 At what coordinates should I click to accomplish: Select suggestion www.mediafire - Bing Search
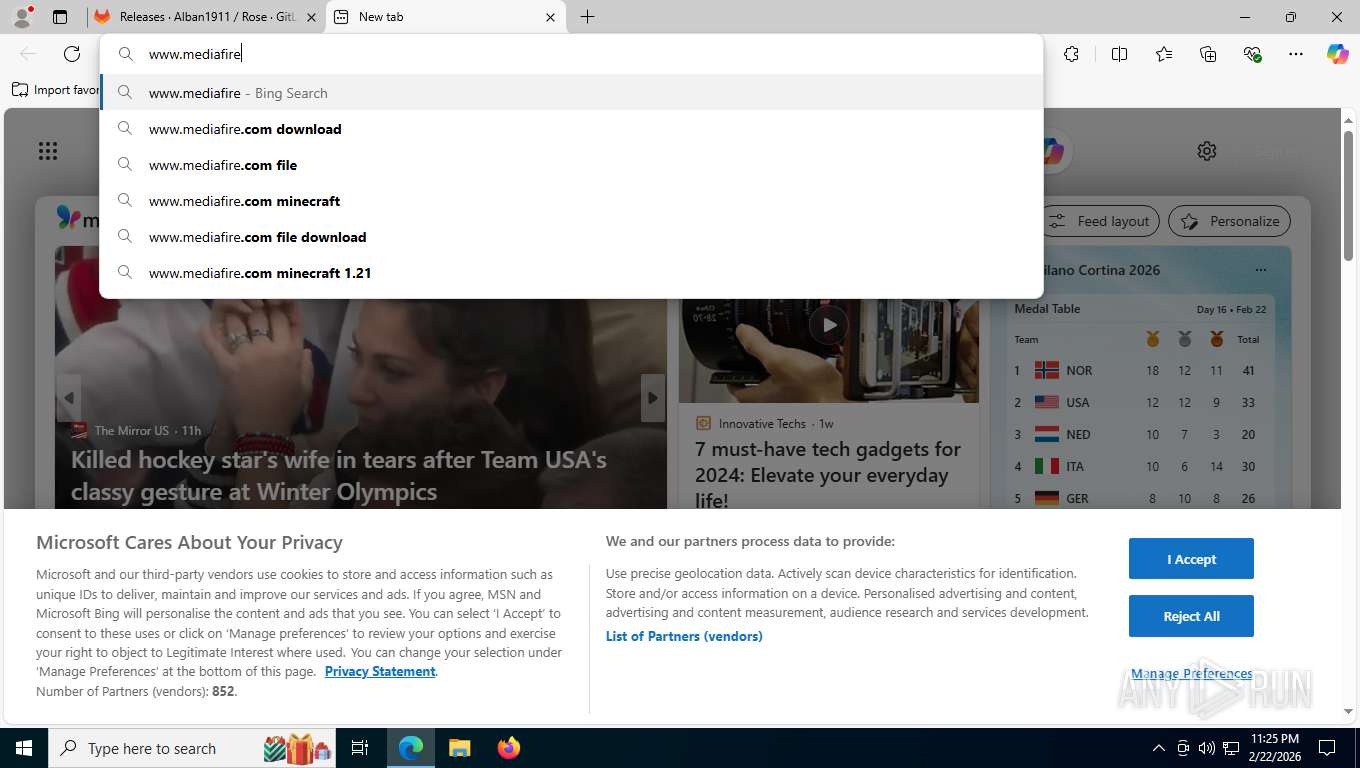[571, 93]
